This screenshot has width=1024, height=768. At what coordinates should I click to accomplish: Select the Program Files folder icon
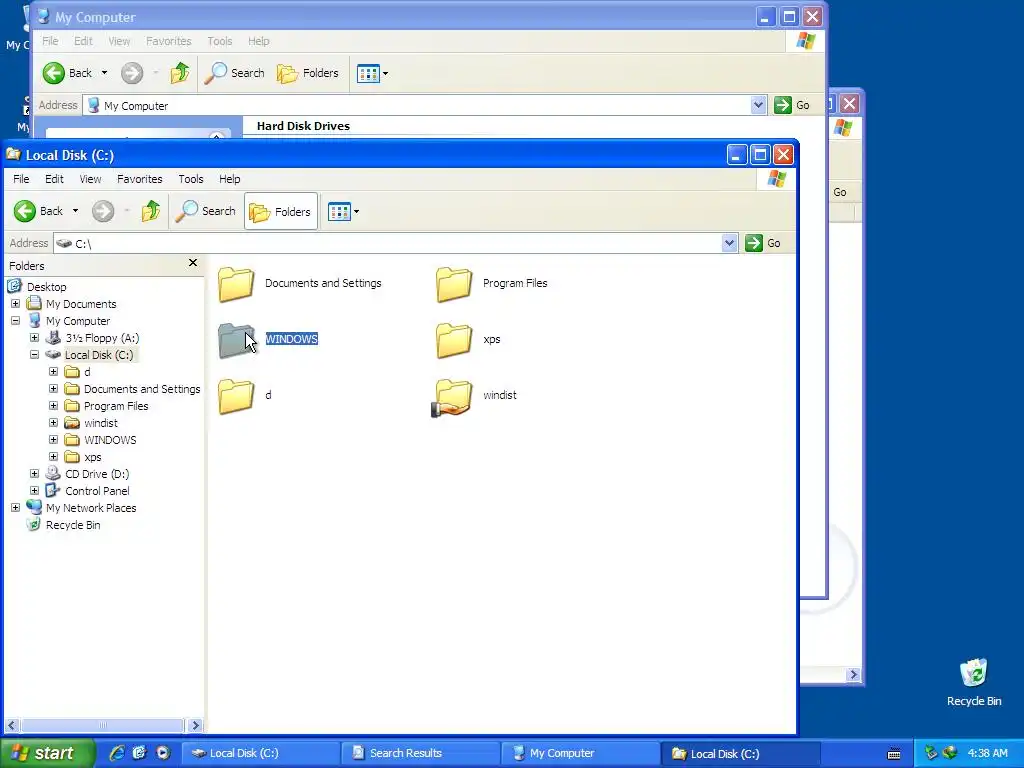pyautogui.click(x=454, y=284)
